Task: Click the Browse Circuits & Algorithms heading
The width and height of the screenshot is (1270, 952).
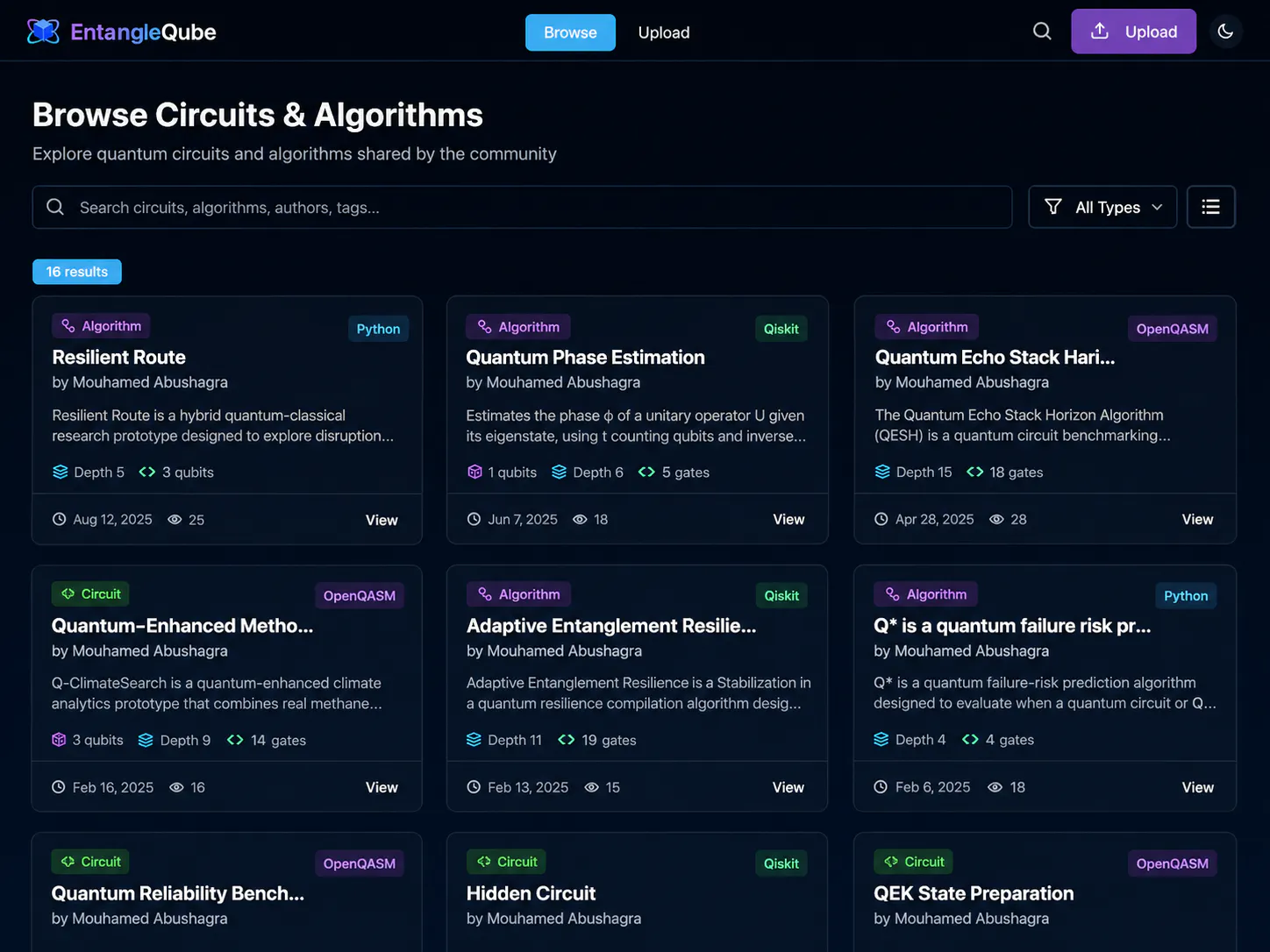Action: click(x=258, y=115)
